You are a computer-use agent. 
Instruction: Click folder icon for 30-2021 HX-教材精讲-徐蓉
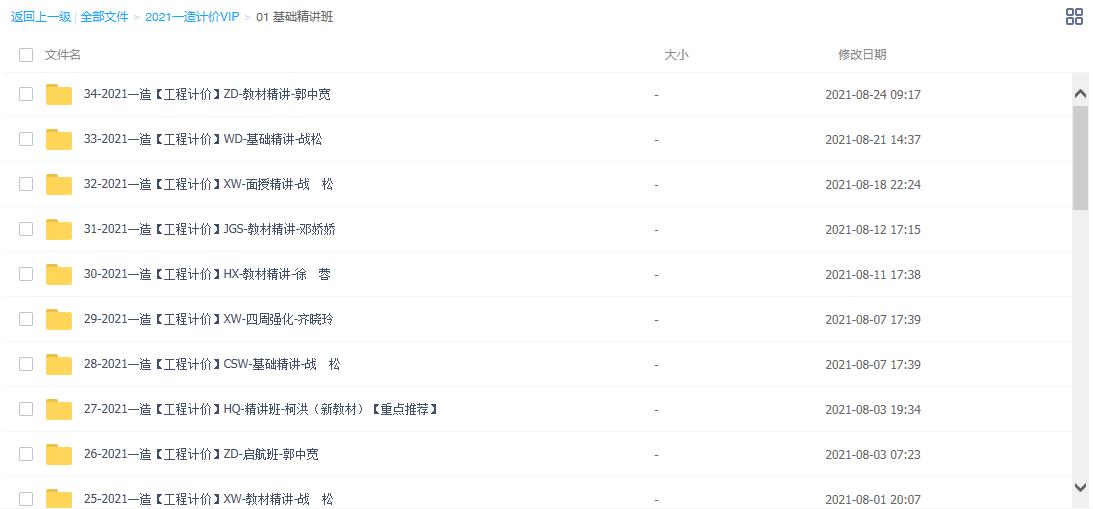(x=59, y=275)
